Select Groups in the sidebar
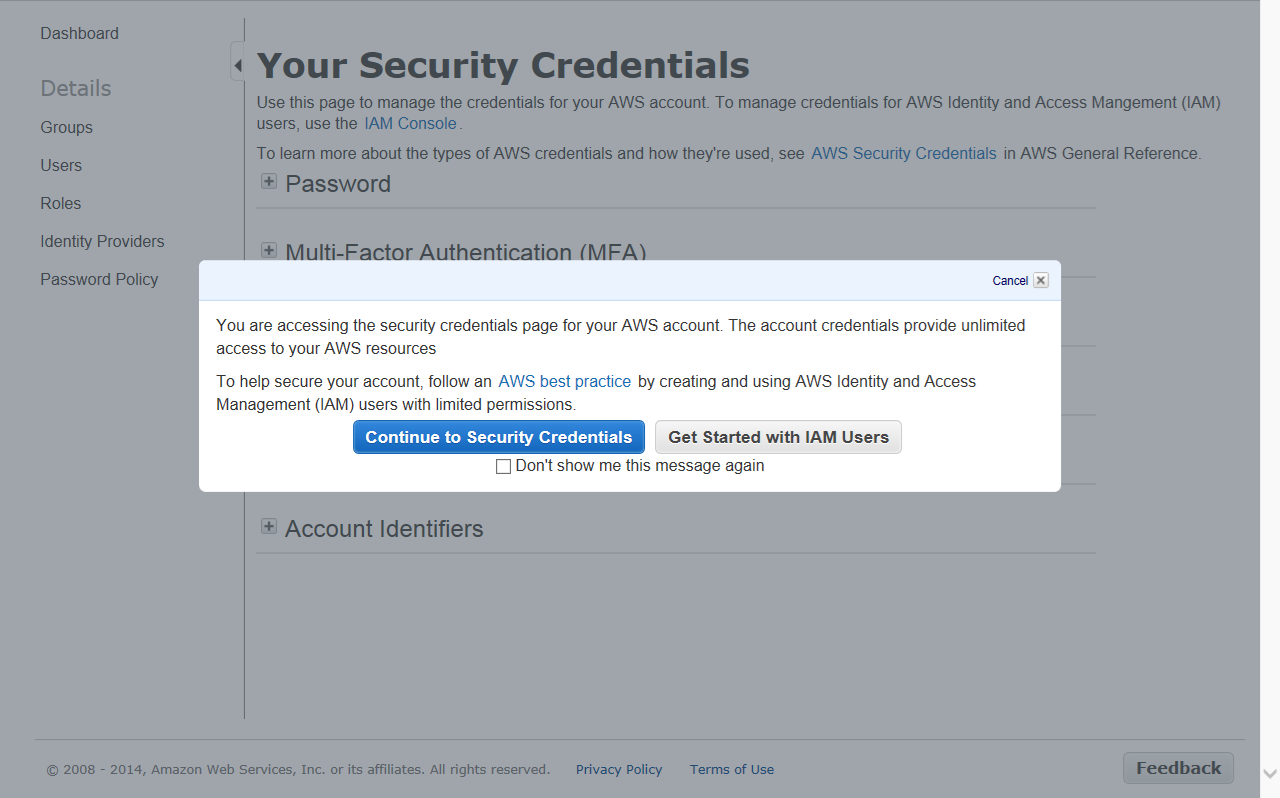The image size is (1280, 798). [66, 127]
